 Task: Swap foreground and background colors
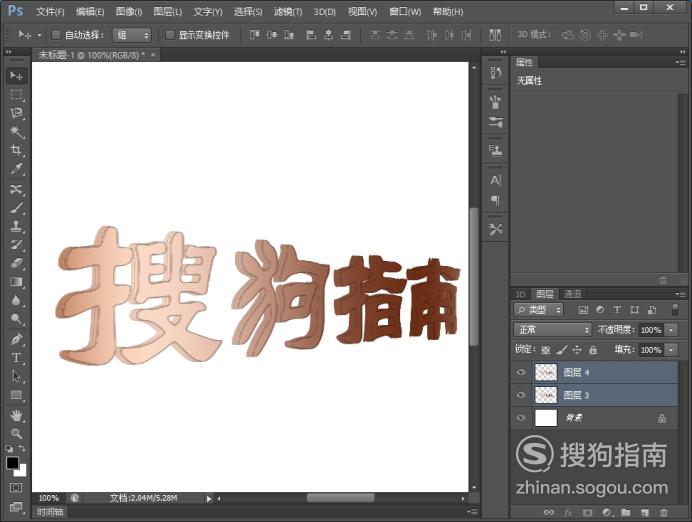pos(22,448)
